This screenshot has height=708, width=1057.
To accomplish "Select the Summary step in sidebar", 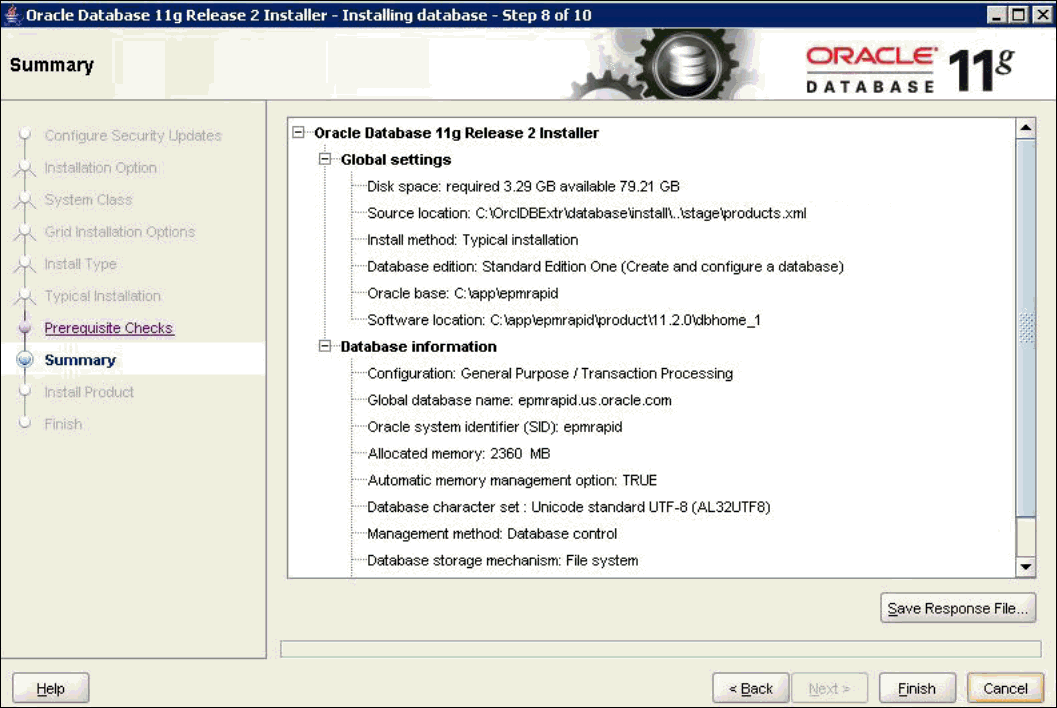I will coord(80,360).
